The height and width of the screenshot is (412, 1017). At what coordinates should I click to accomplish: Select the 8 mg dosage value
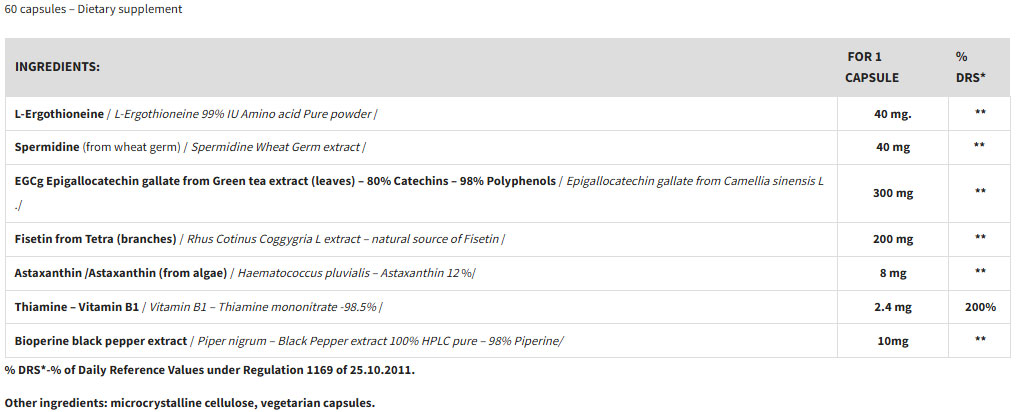(892, 272)
